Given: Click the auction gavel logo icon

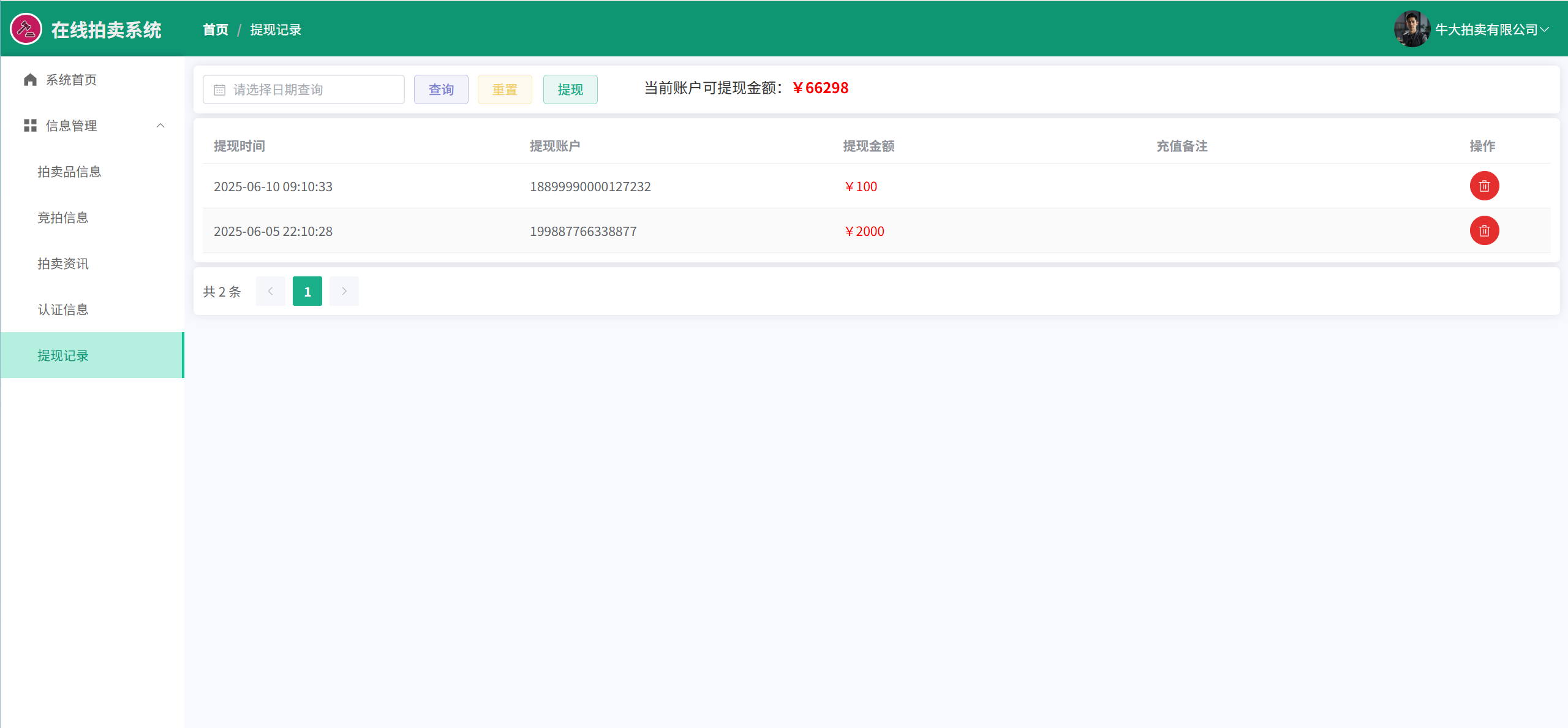Looking at the screenshot, I should click(x=26, y=29).
